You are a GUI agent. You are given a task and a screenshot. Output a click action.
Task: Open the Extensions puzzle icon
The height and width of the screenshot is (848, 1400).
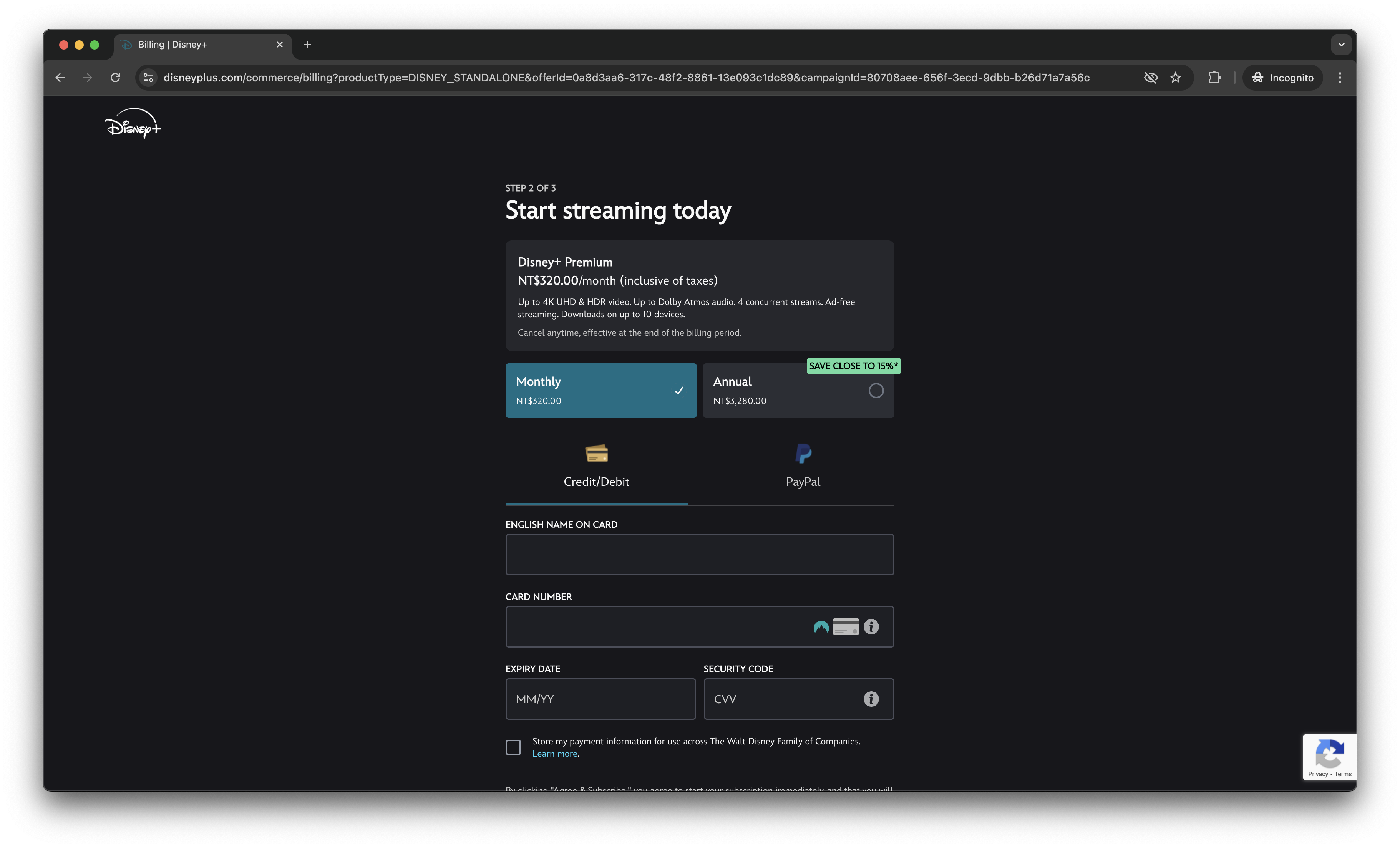click(1214, 78)
